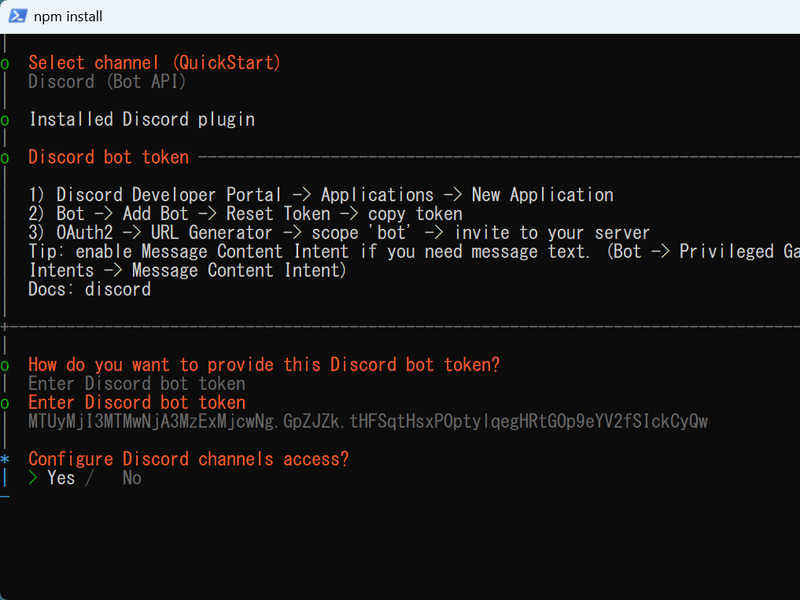The height and width of the screenshot is (600, 800).
Task: Click the Discord bot token string
Action: [x=368, y=421]
